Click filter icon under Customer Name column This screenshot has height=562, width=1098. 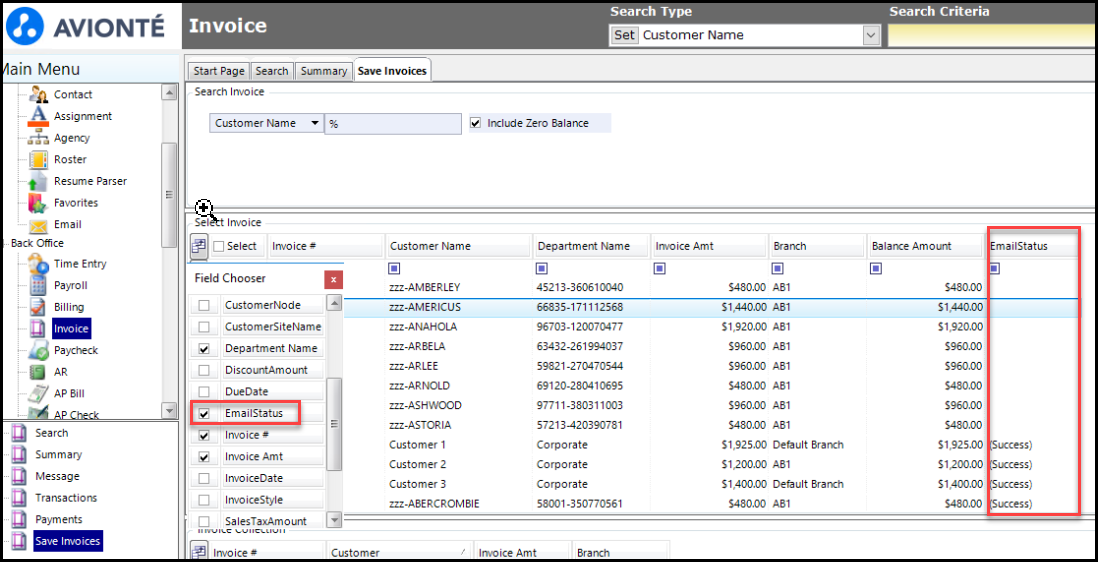click(394, 268)
